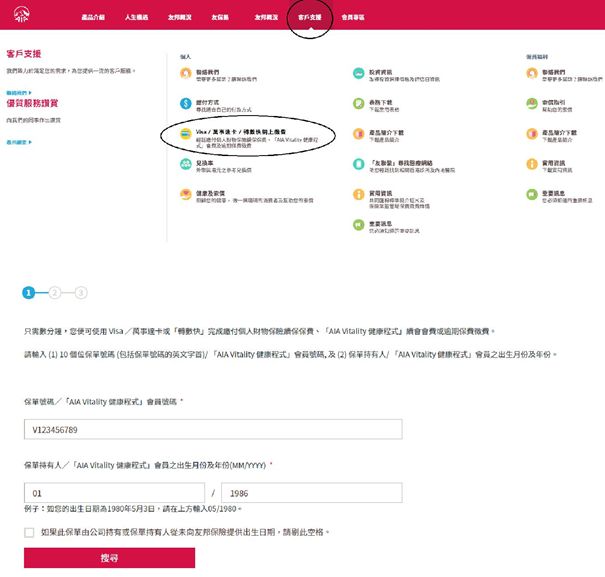Click the yellow credit card Visa payment icon

(186, 134)
